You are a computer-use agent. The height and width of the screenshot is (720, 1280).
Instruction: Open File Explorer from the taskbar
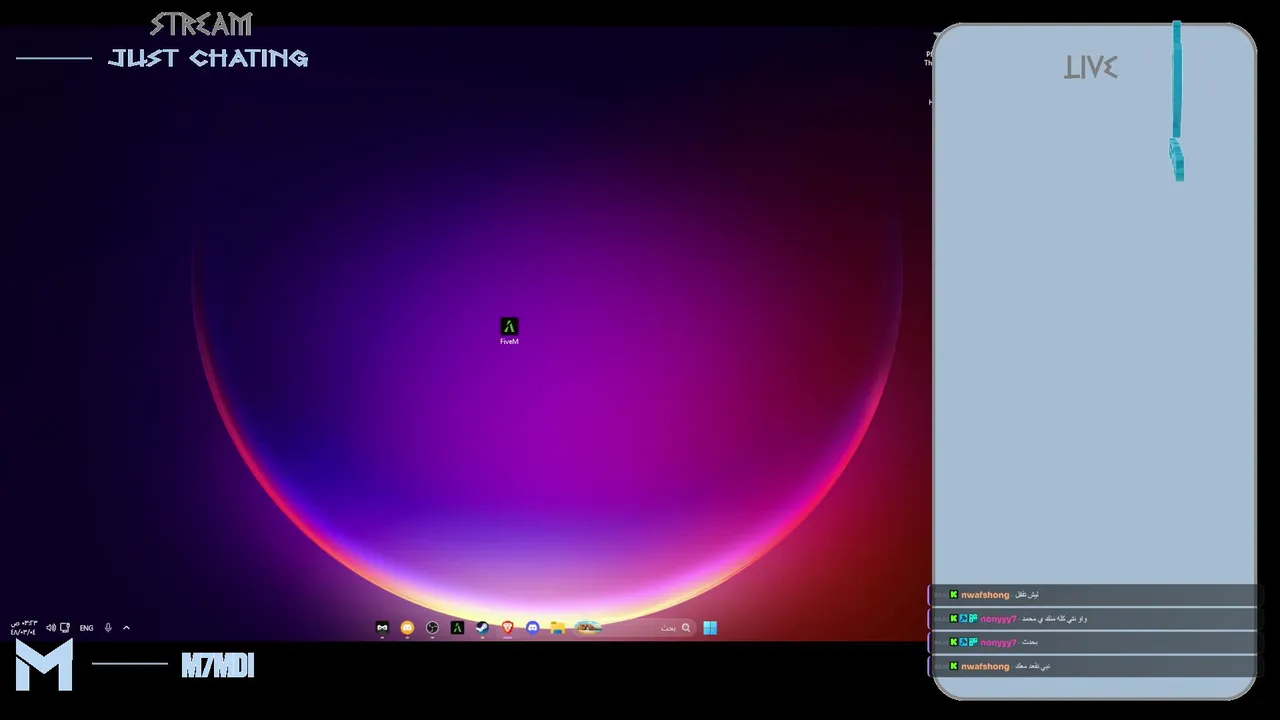558,628
